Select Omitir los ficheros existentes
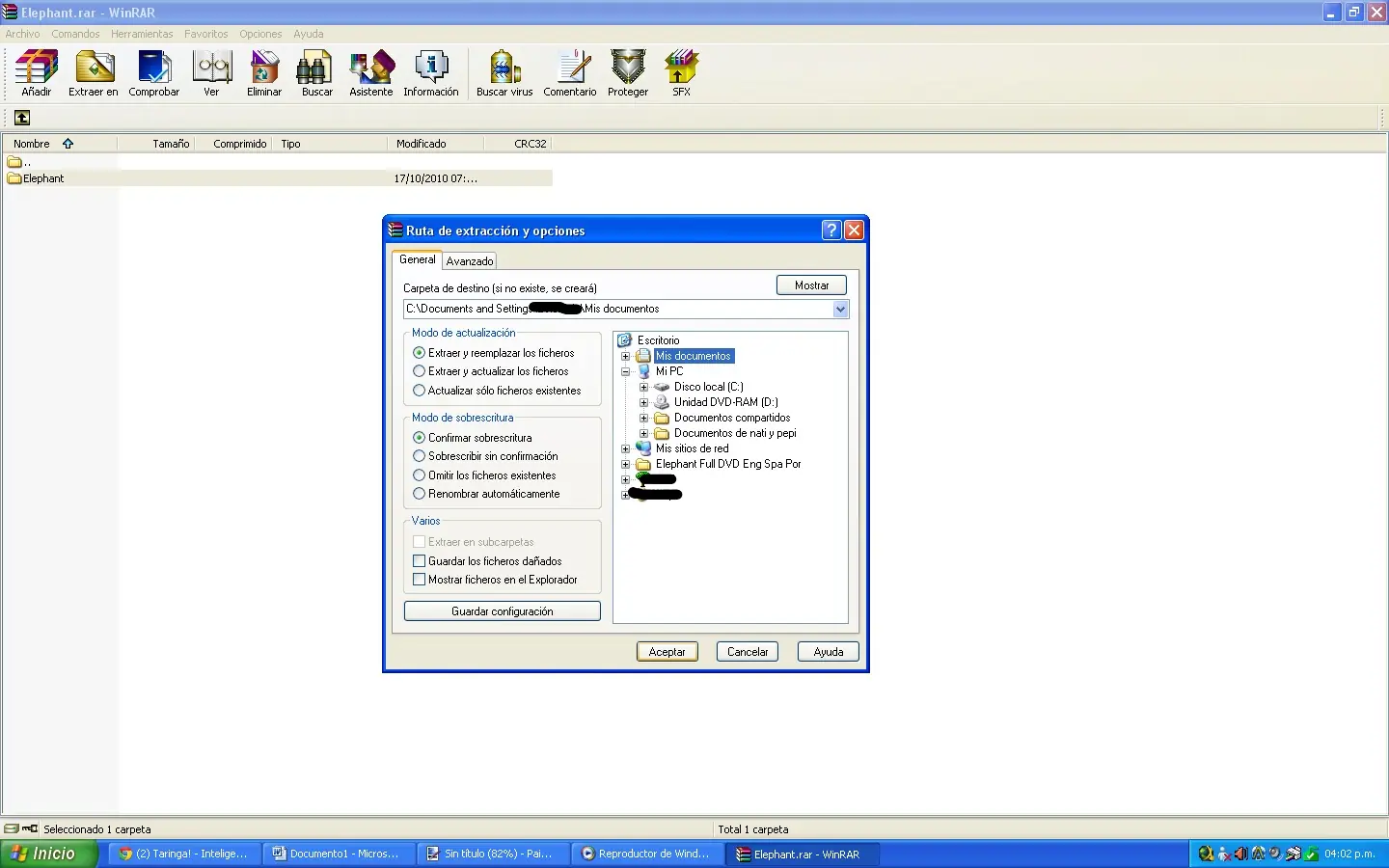Viewport: 1389px width, 868px height. tap(484, 475)
